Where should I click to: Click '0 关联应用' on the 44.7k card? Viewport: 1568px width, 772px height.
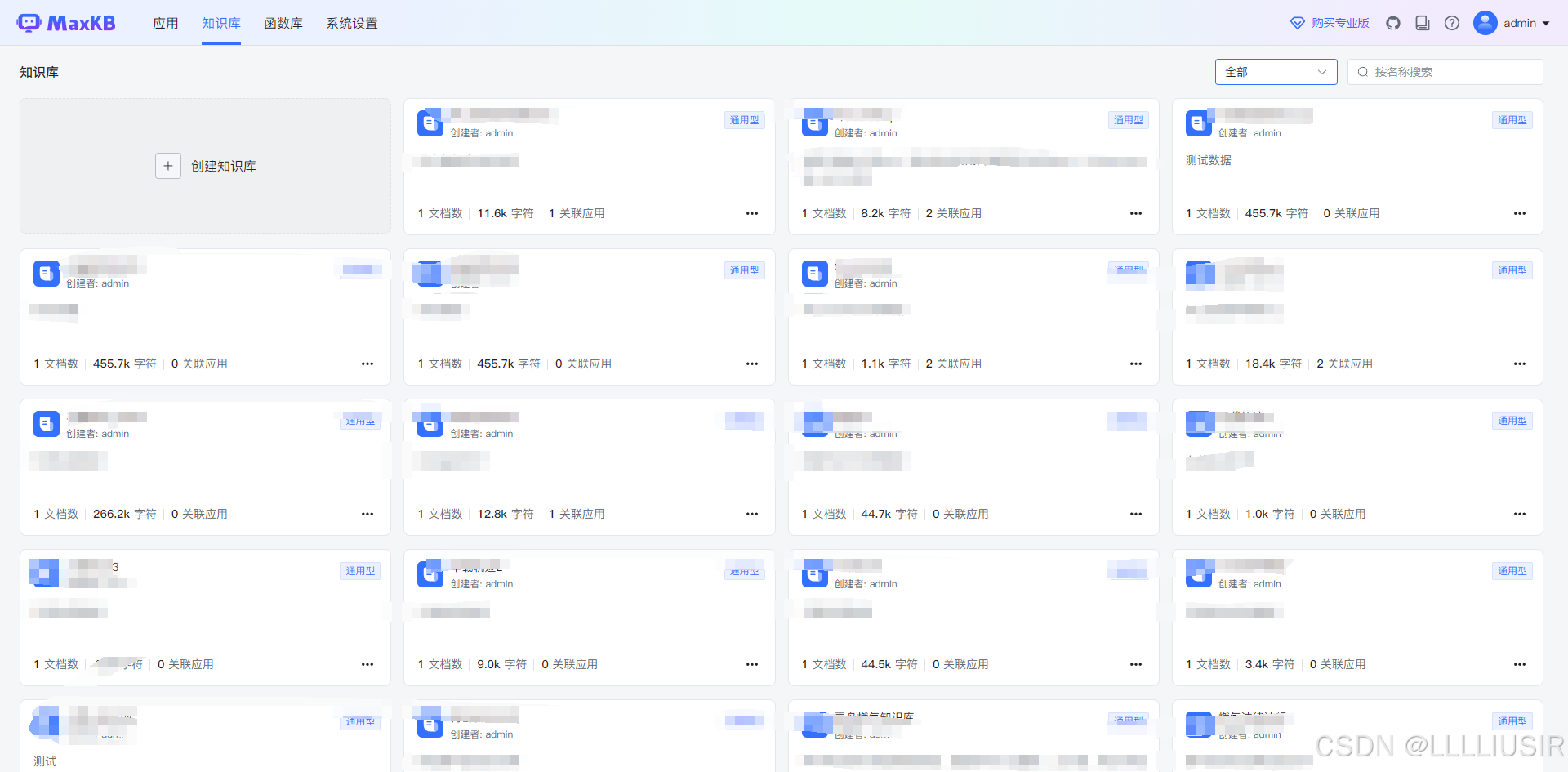tap(960, 514)
